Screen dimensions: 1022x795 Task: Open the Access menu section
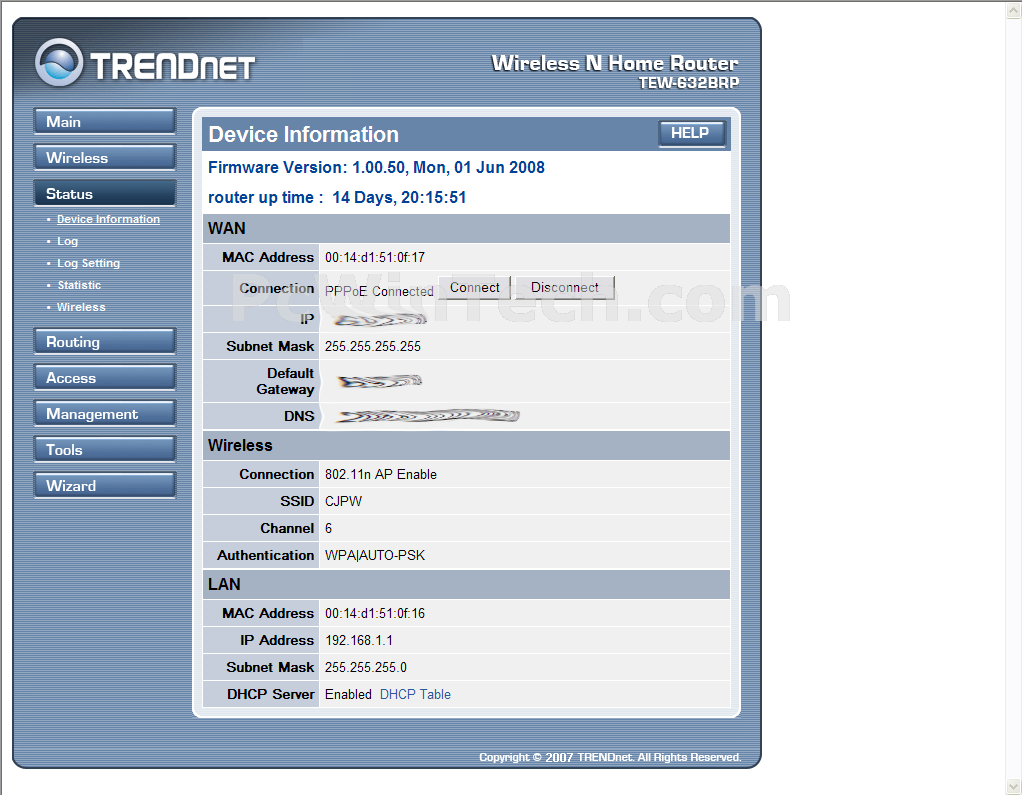pyautogui.click(x=105, y=377)
